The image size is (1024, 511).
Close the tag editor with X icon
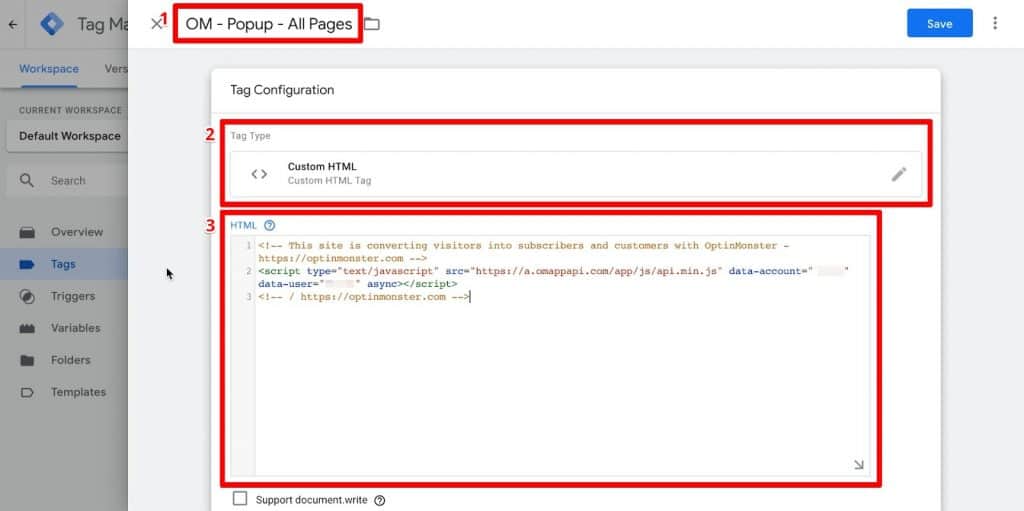click(155, 24)
